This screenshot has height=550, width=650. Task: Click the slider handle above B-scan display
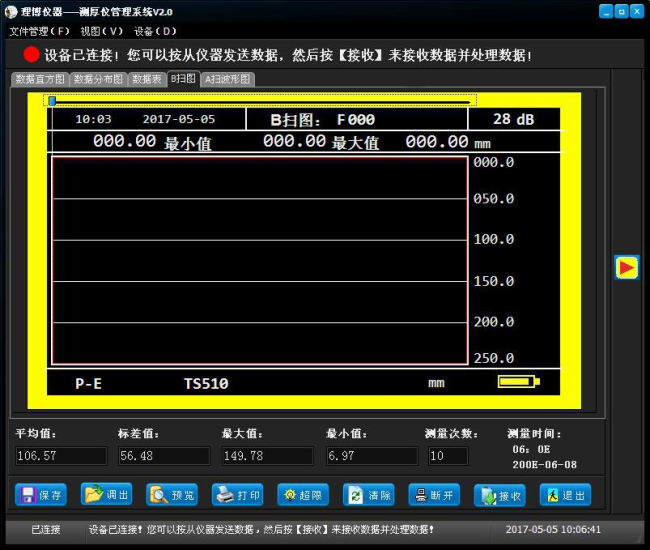pos(51,100)
